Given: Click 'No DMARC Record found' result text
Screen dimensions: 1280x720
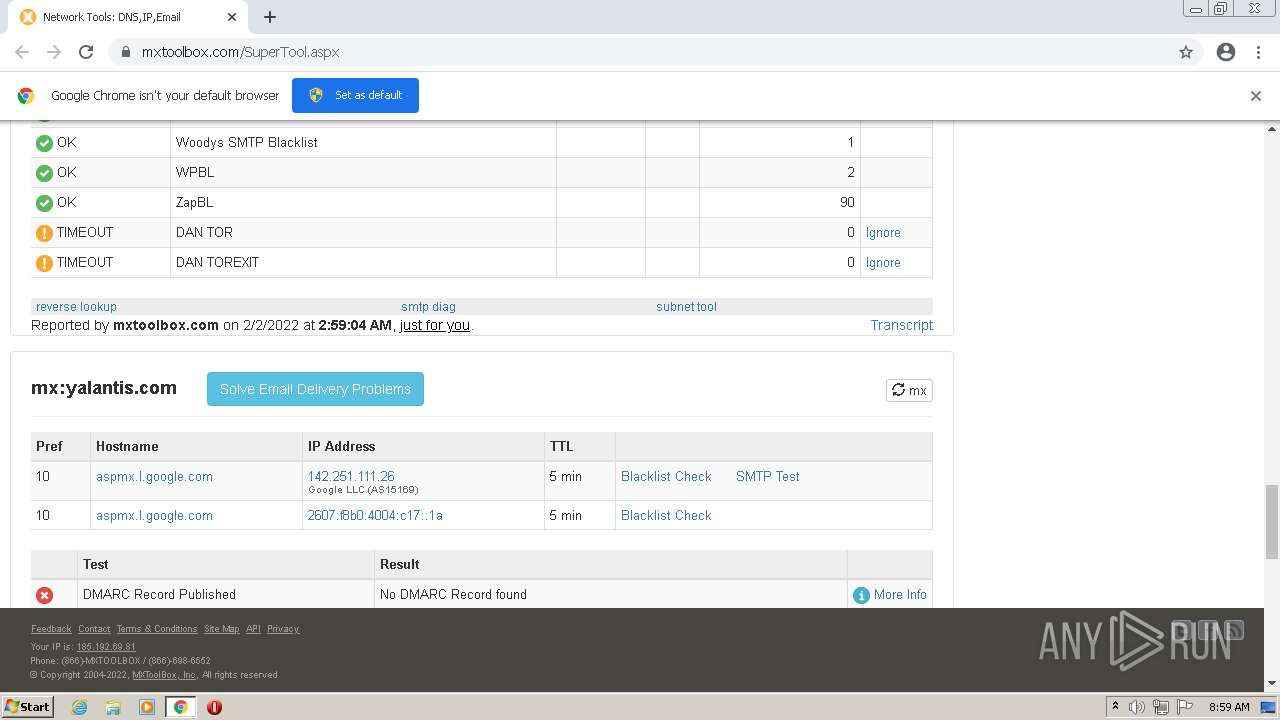Looking at the screenshot, I should pos(453,595).
